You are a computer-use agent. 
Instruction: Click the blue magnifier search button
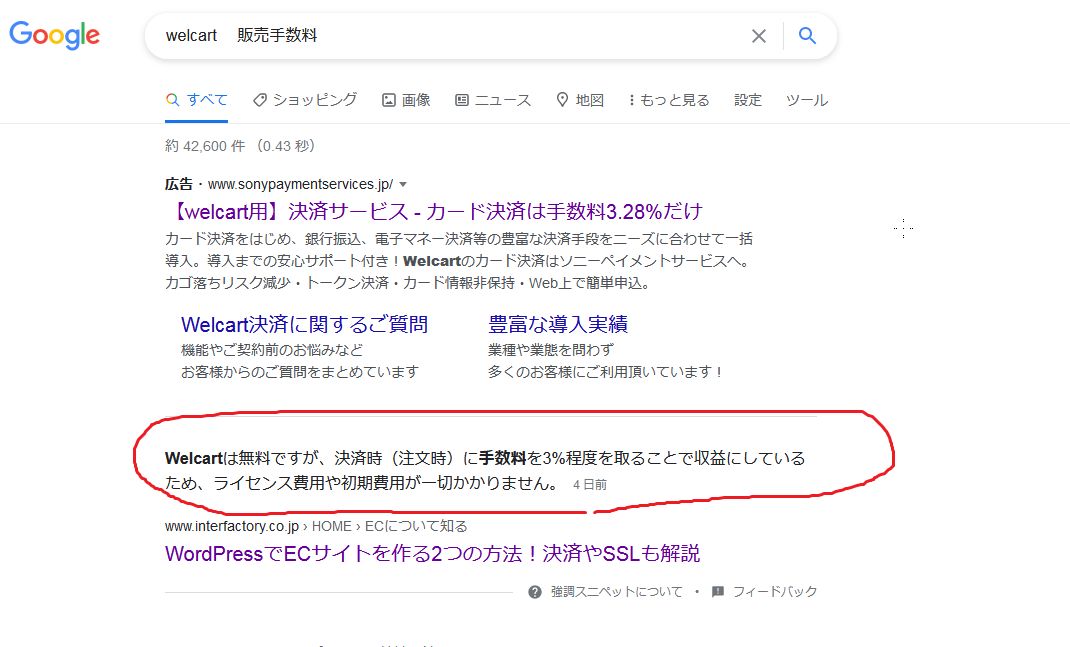point(807,35)
